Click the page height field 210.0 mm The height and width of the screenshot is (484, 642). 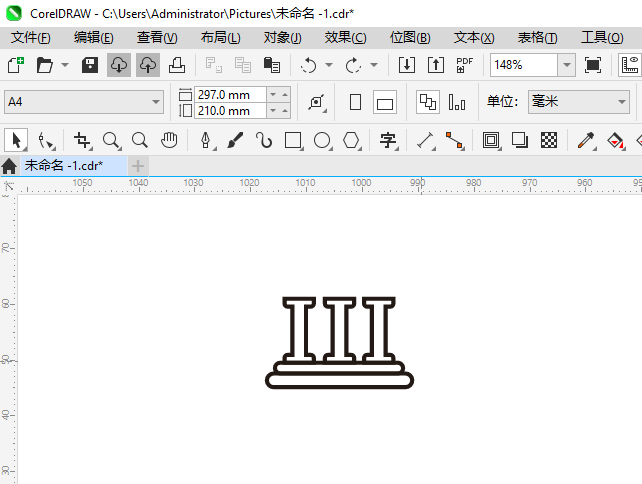coord(231,111)
